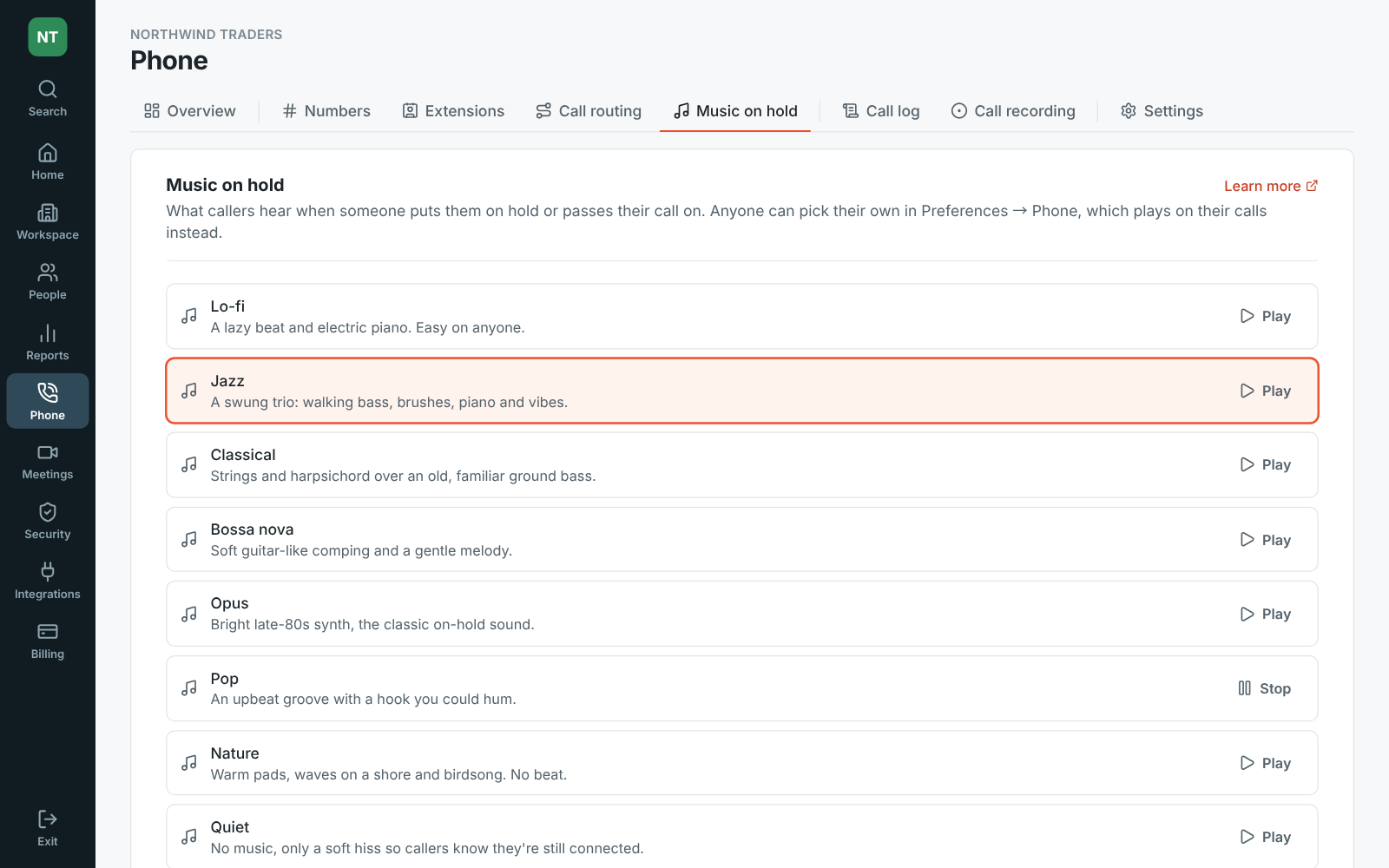
Task: Open People in the sidebar
Action: pos(48,281)
